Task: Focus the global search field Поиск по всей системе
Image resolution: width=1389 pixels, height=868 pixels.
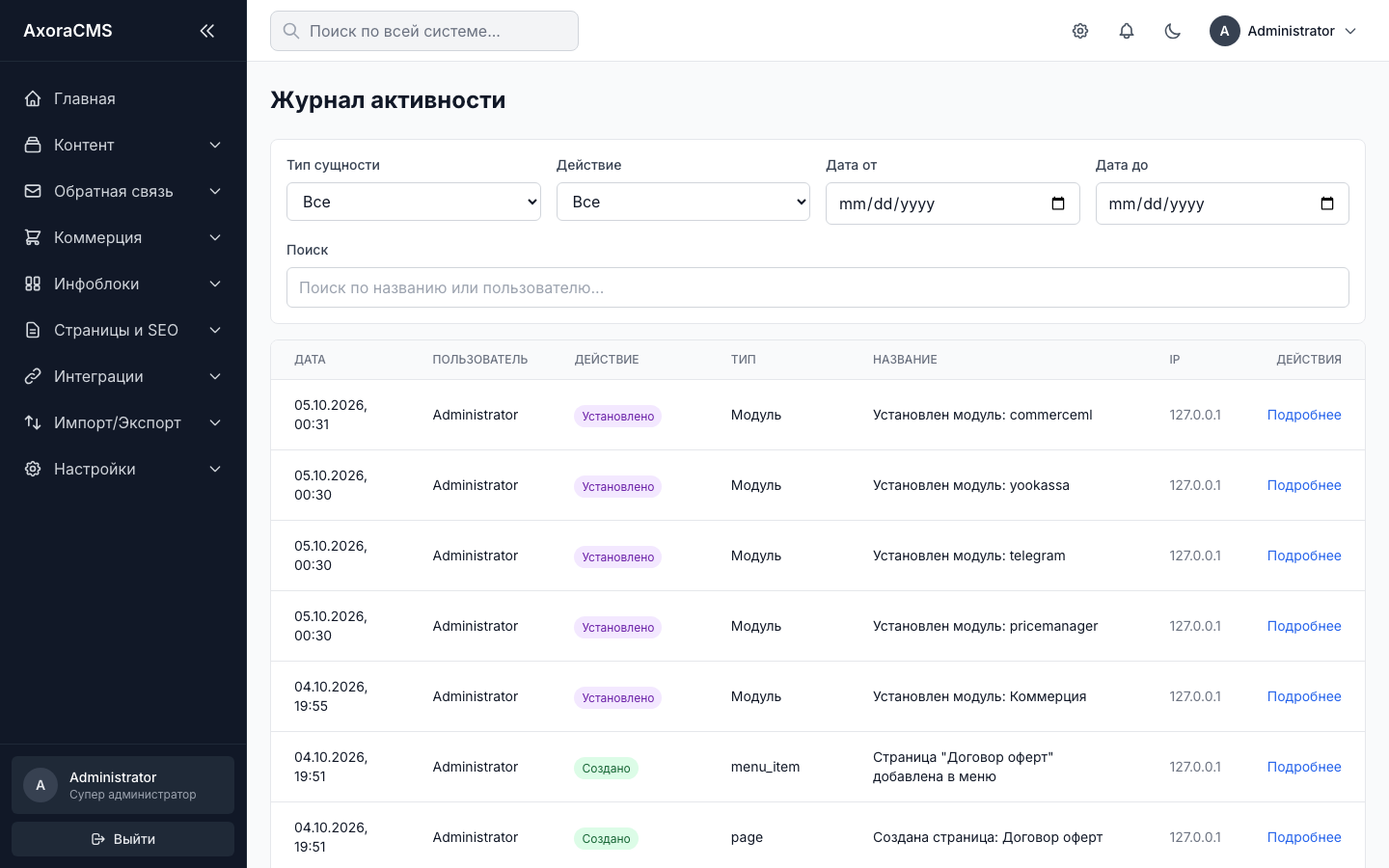Action: (424, 31)
